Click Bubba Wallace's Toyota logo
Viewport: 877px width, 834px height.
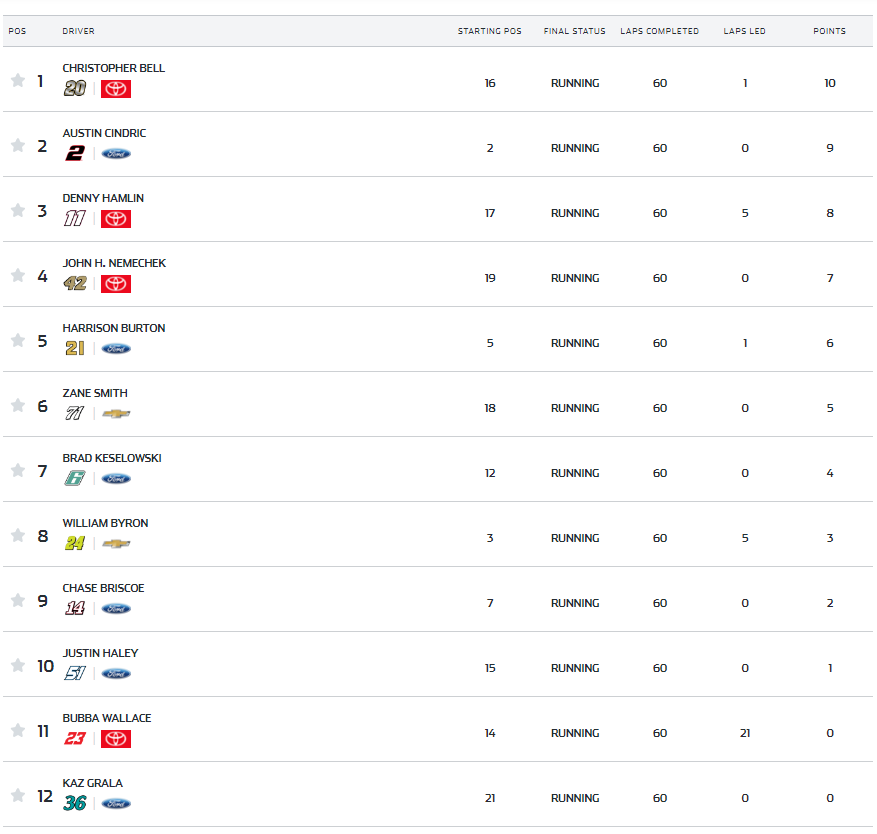click(116, 738)
